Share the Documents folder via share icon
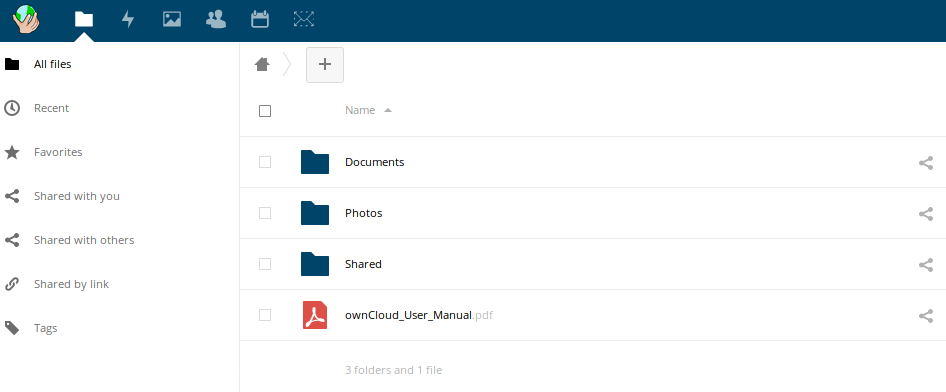Viewport: 946px width, 392px height. [925, 162]
